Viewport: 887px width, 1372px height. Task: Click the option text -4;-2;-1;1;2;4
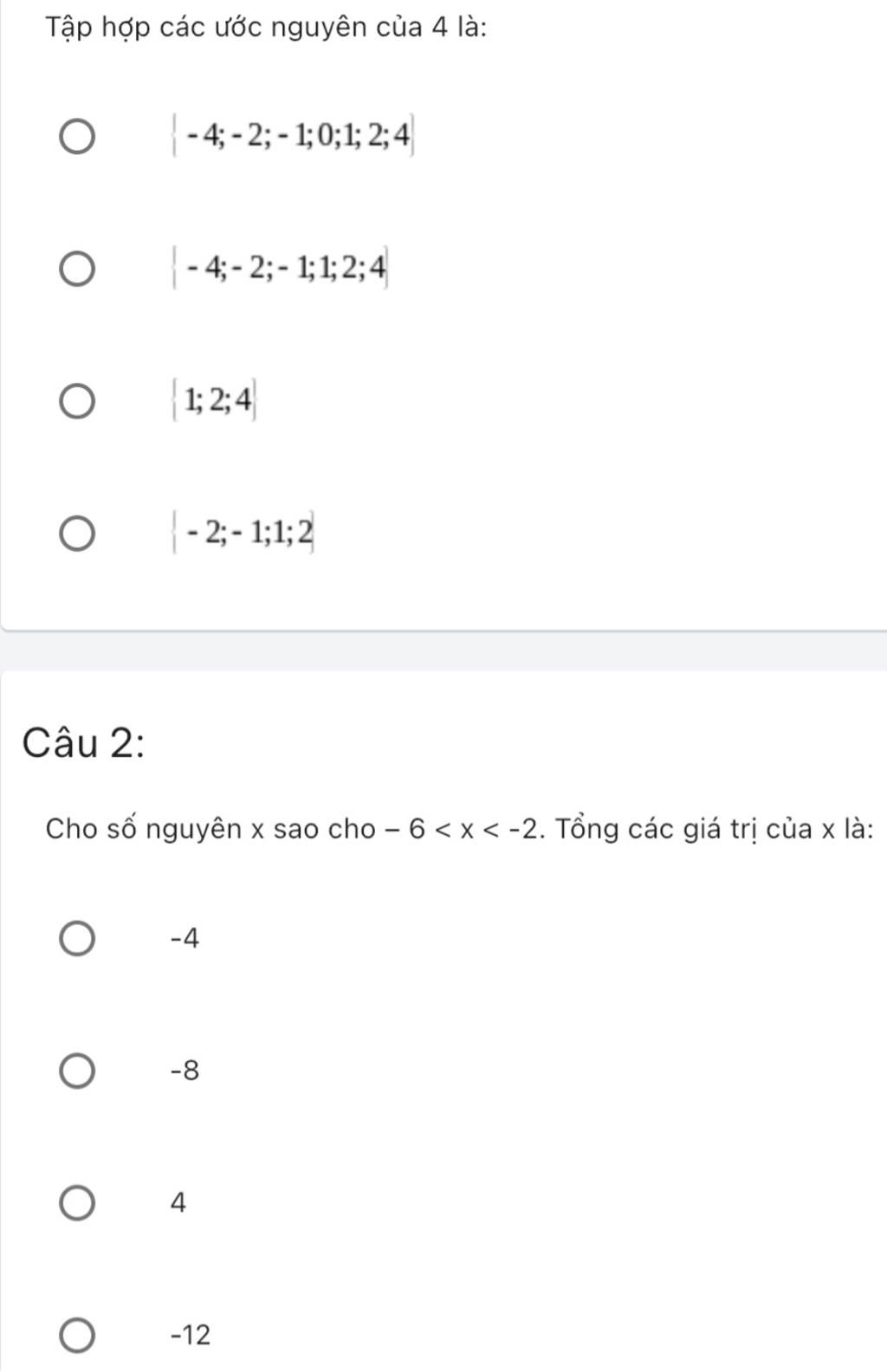[x=281, y=269]
